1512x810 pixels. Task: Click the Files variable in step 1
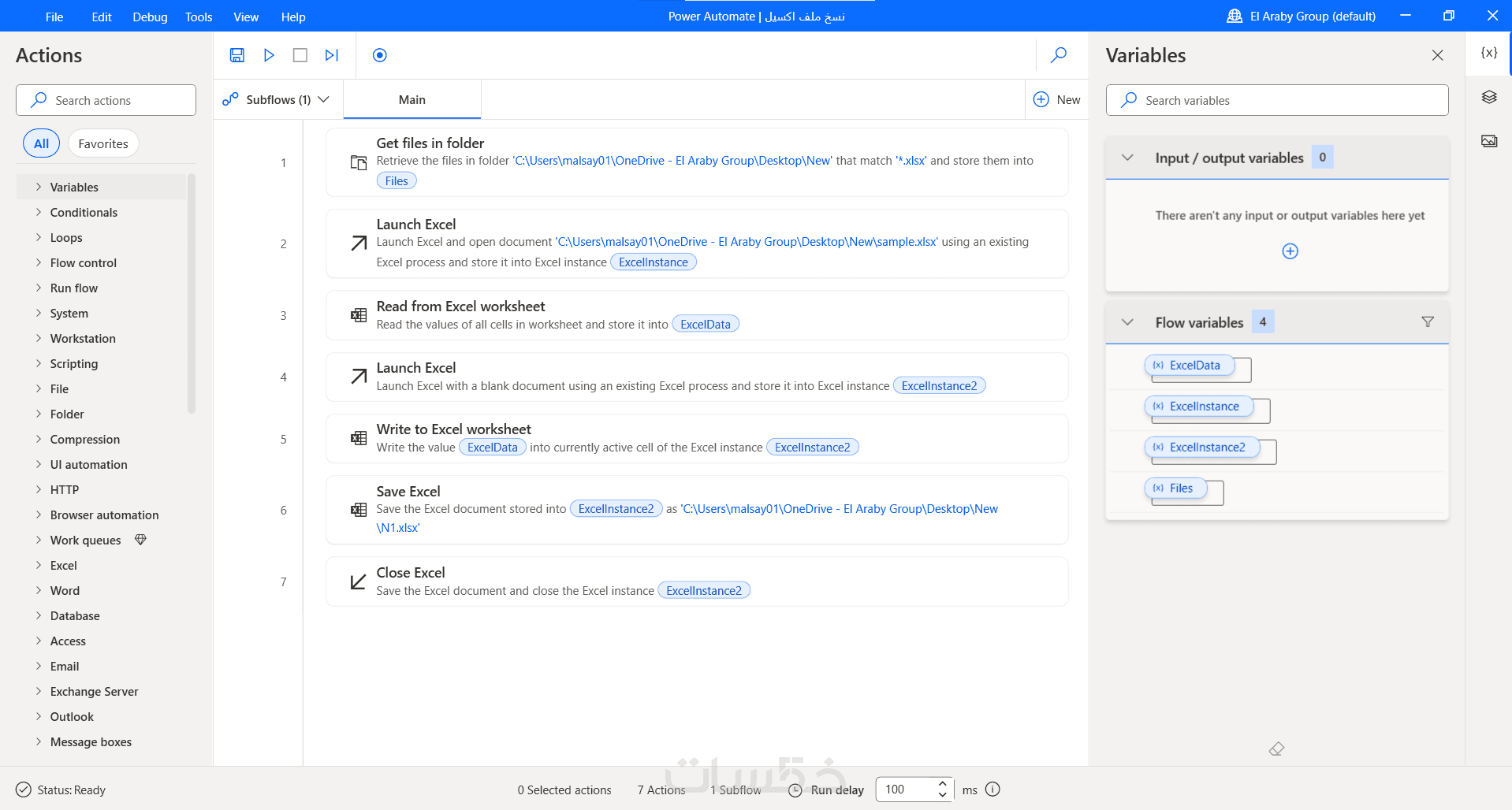397,181
